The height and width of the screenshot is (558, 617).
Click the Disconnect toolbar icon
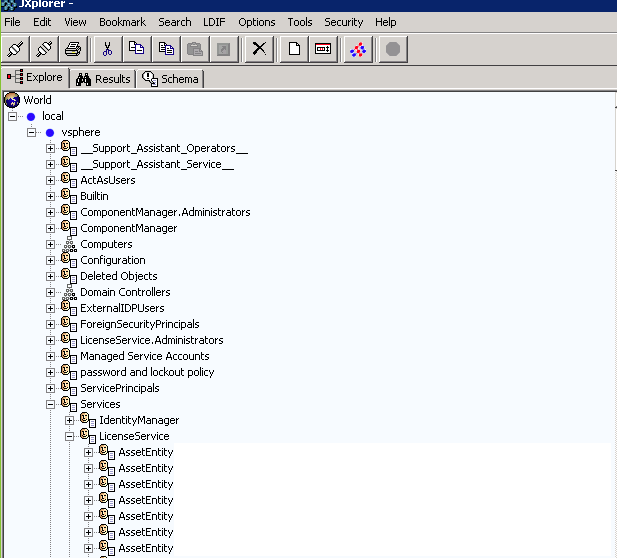44,50
